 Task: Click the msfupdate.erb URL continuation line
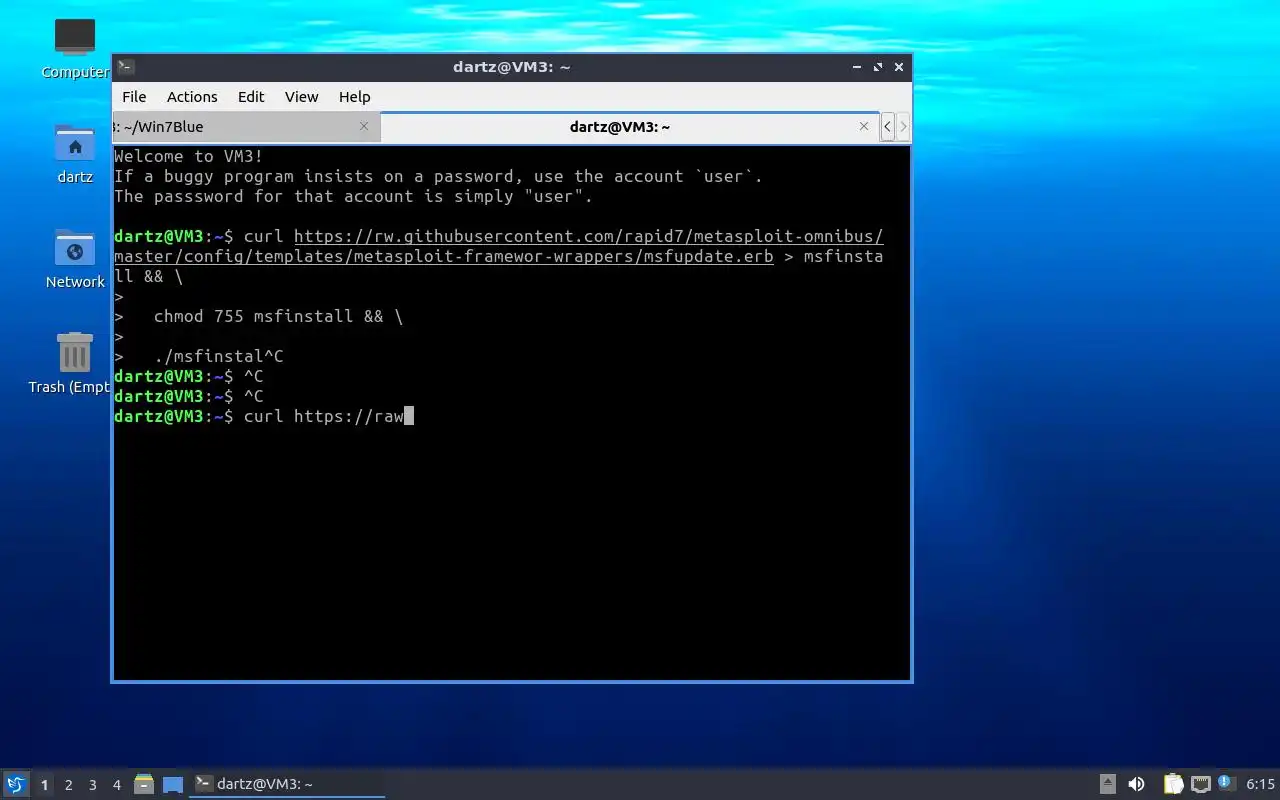[444, 257]
